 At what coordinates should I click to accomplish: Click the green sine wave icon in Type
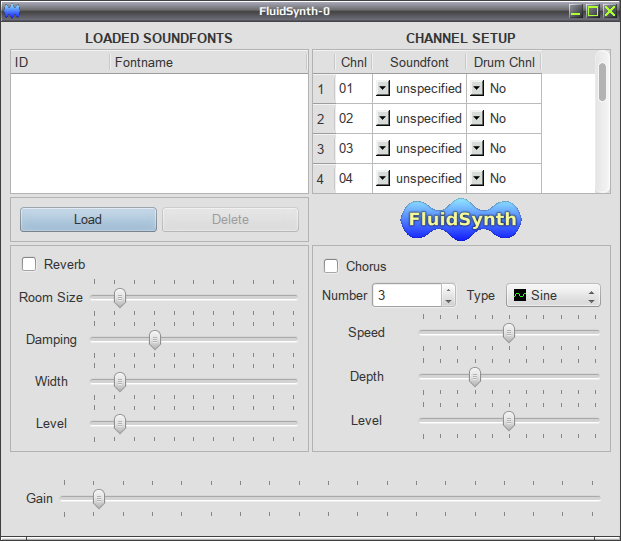[x=520, y=295]
